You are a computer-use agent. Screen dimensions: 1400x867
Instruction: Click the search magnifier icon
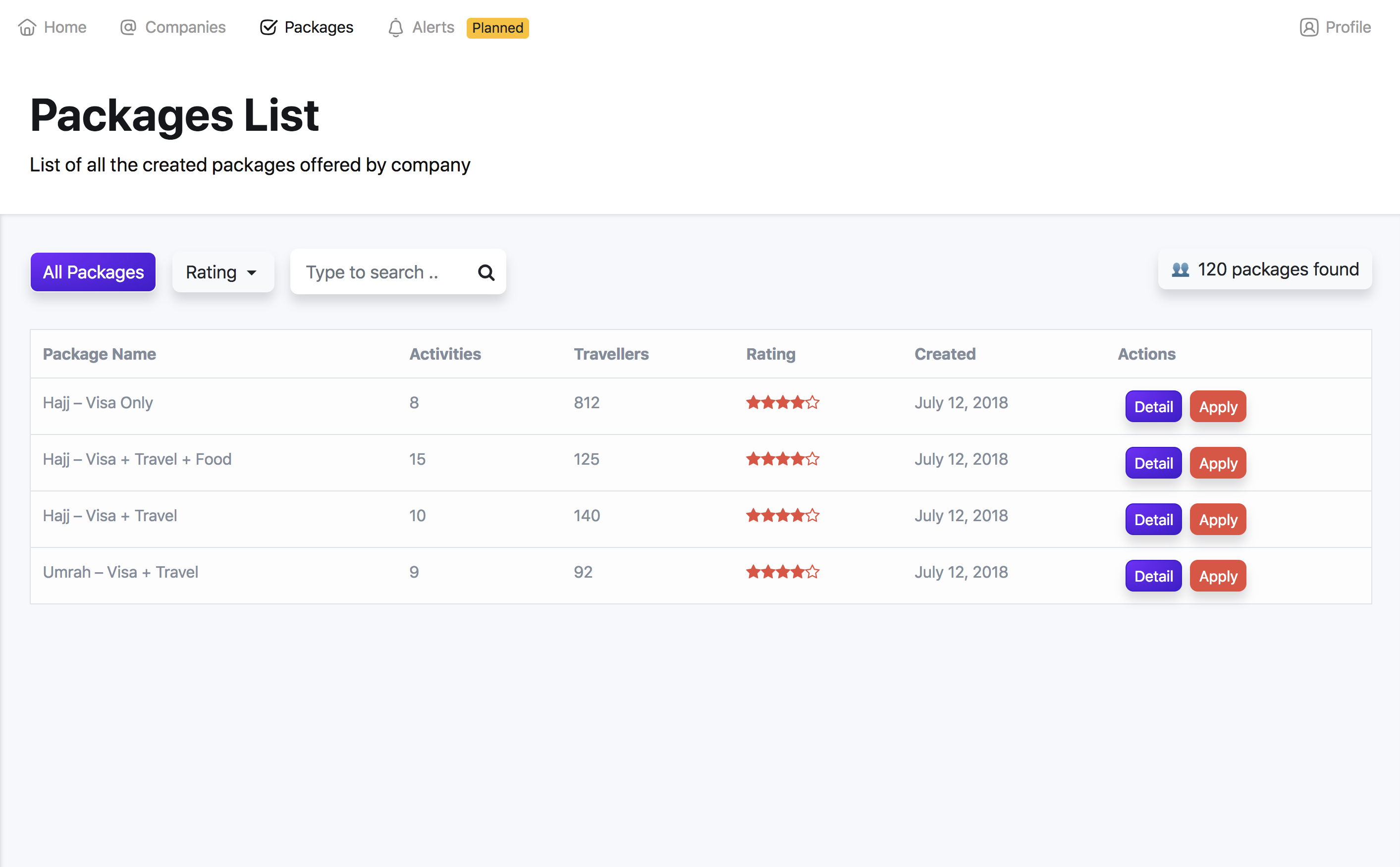click(486, 272)
